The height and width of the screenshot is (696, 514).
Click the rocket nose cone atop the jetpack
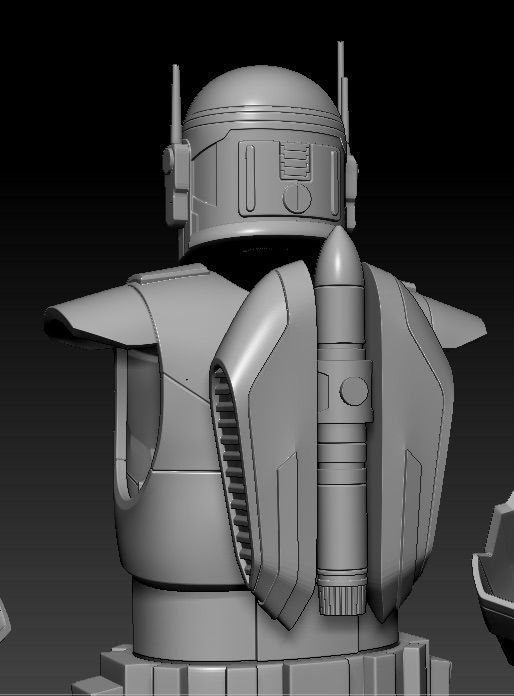pos(340,257)
